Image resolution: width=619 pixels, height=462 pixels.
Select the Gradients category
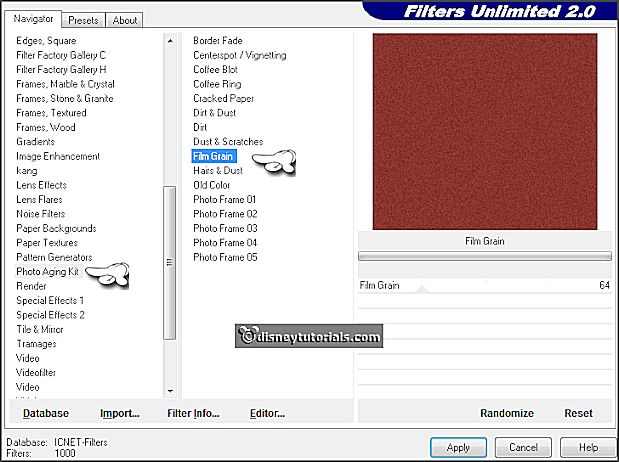point(36,142)
